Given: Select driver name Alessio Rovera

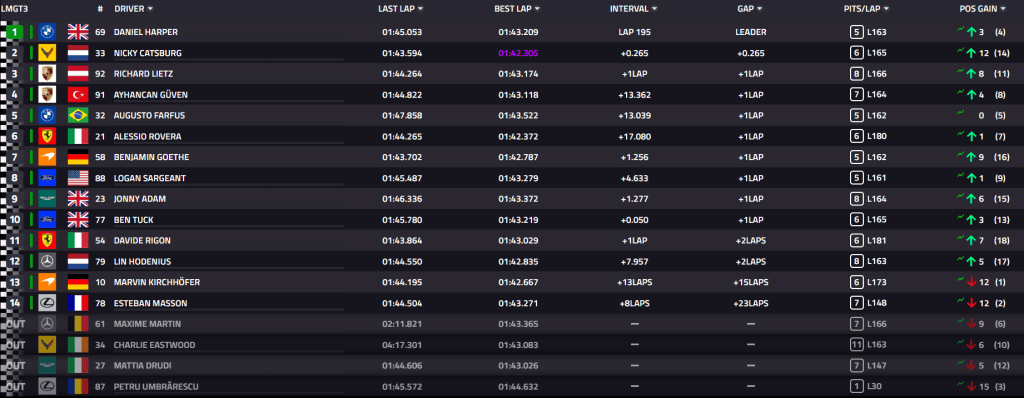Looking at the screenshot, I should 148,137.
